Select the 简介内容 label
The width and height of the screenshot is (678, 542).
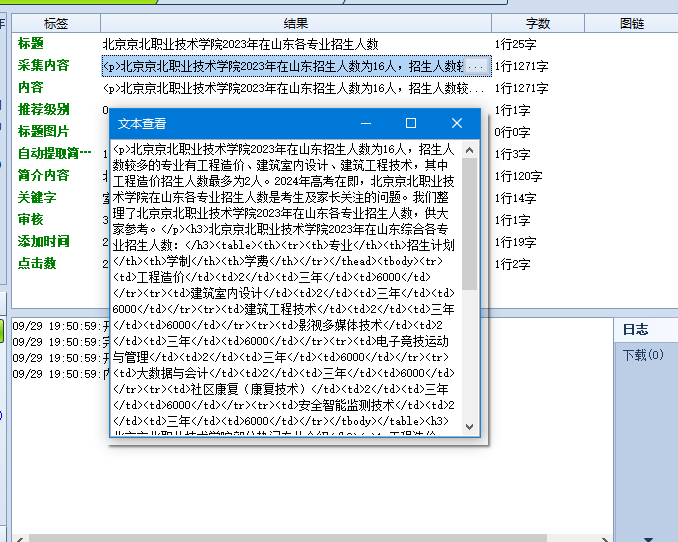click(x=43, y=175)
